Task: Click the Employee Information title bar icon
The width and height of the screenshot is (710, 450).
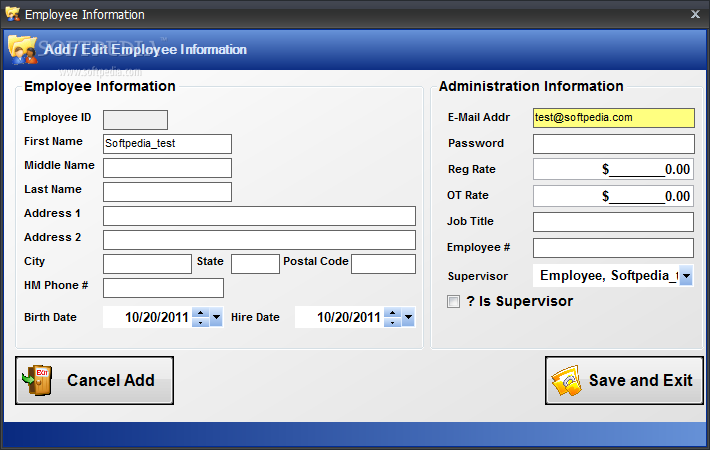Action: click(x=12, y=14)
